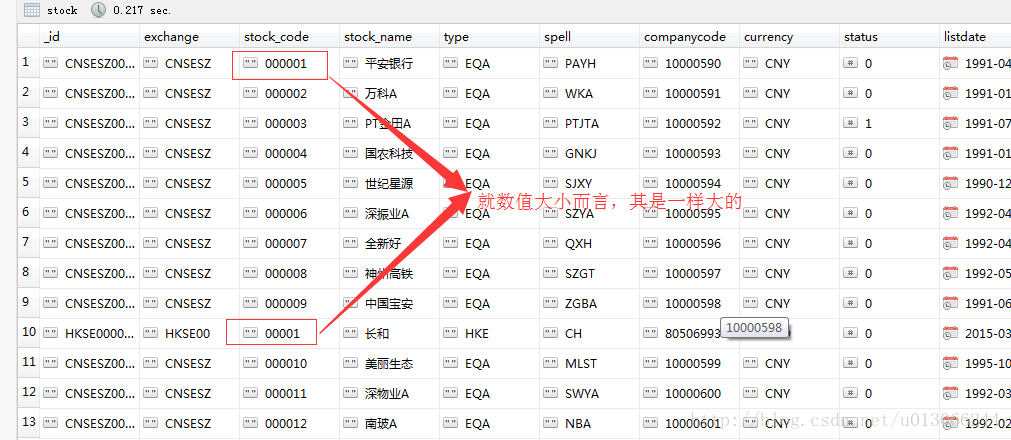Select stock_name cell 美丽生态
The width and height of the screenshot is (1011, 440).
tap(389, 363)
